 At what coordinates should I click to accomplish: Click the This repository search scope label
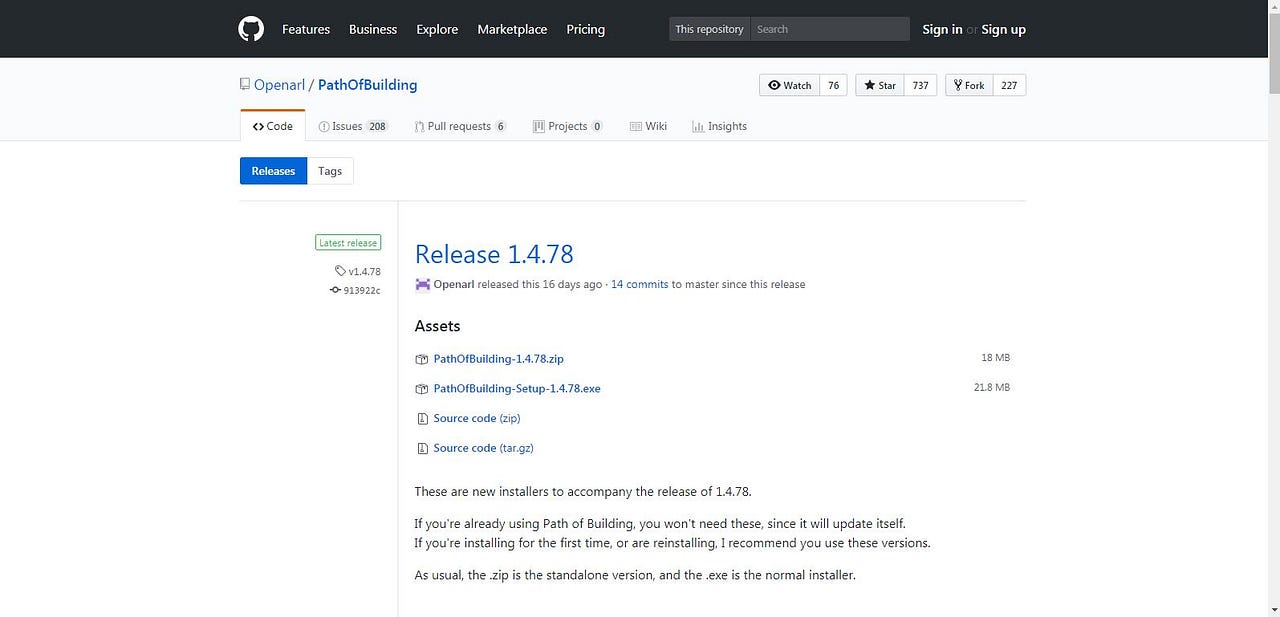(x=709, y=29)
